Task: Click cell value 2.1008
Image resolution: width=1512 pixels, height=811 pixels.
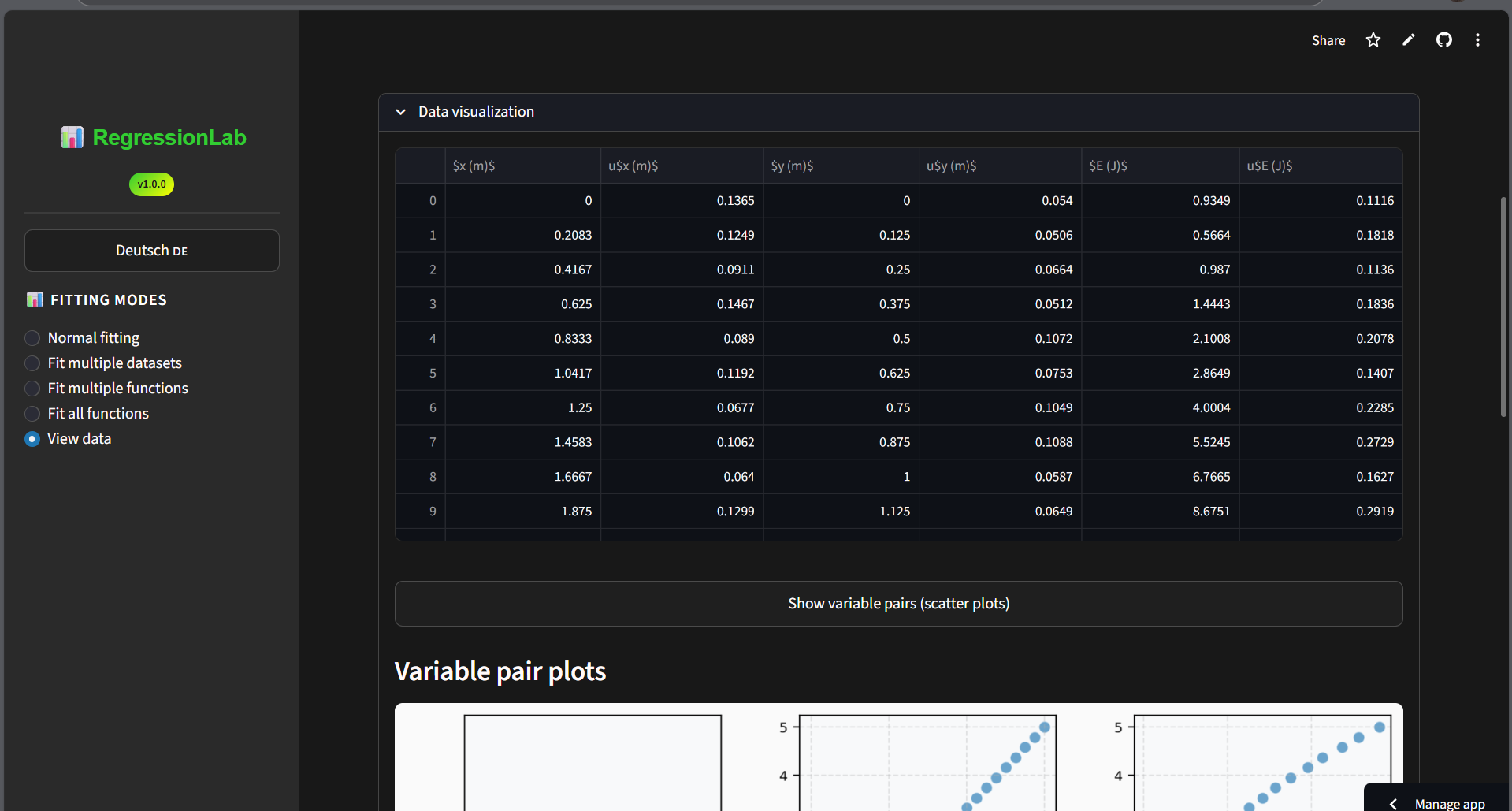Action: point(1161,339)
